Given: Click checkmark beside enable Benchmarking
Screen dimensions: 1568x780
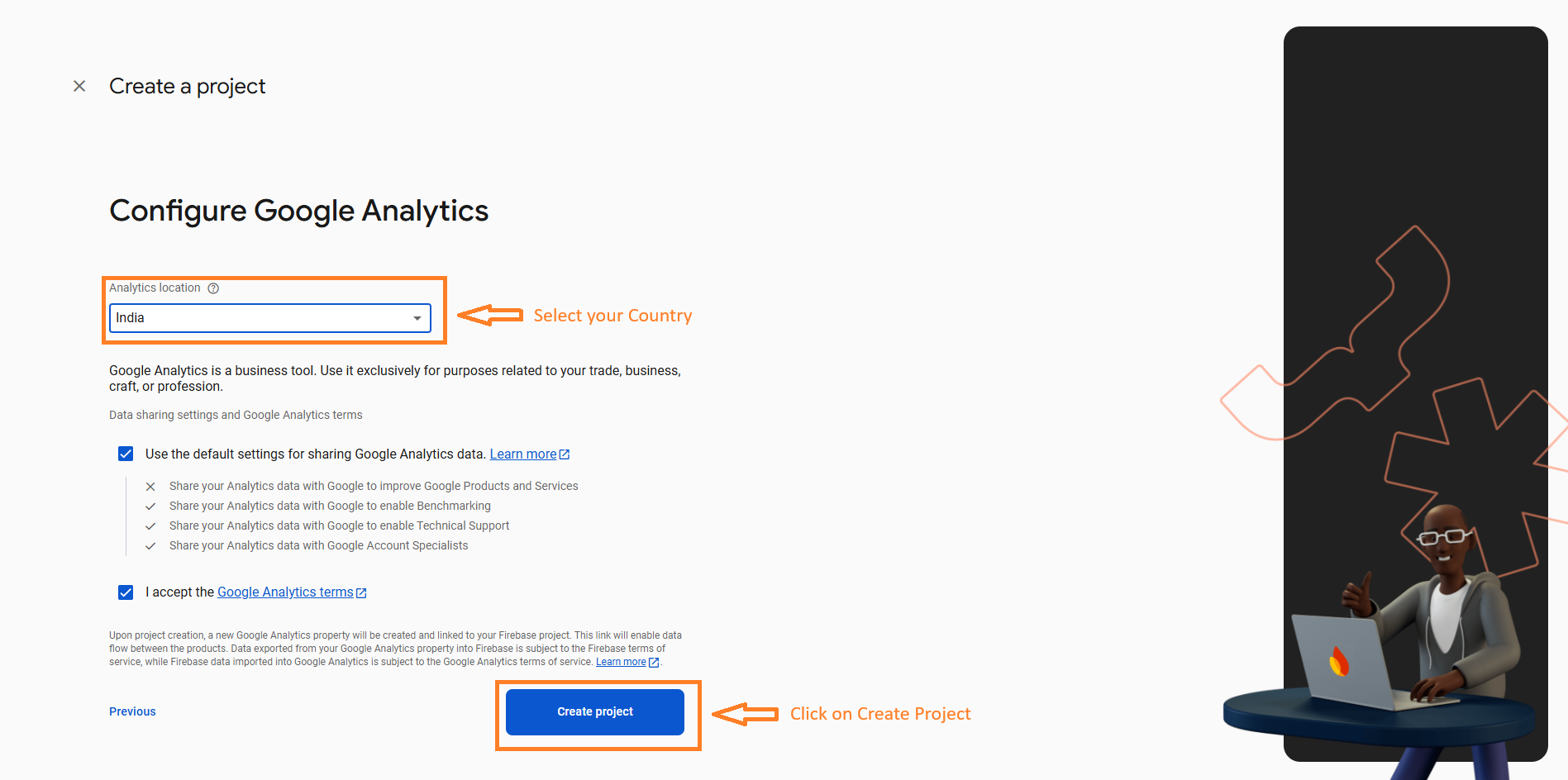Looking at the screenshot, I should point(150,507).
